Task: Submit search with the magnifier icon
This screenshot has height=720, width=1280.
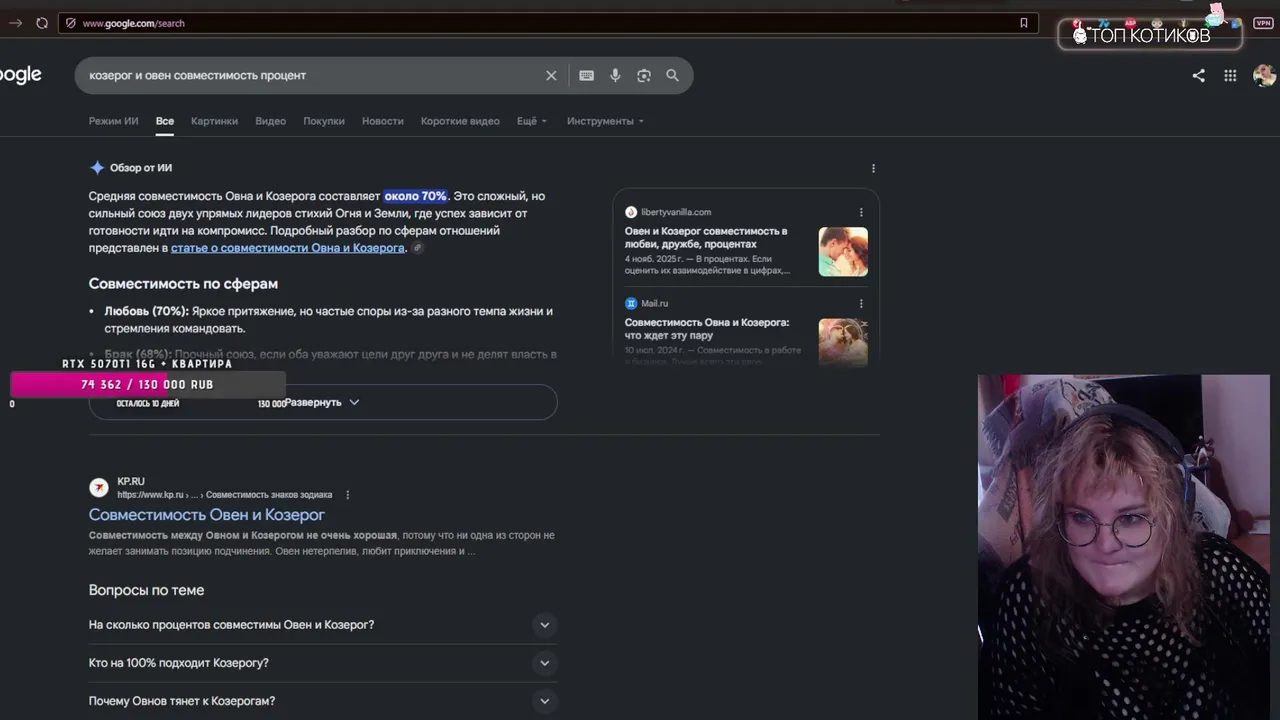Action: [x=672, y=75]
